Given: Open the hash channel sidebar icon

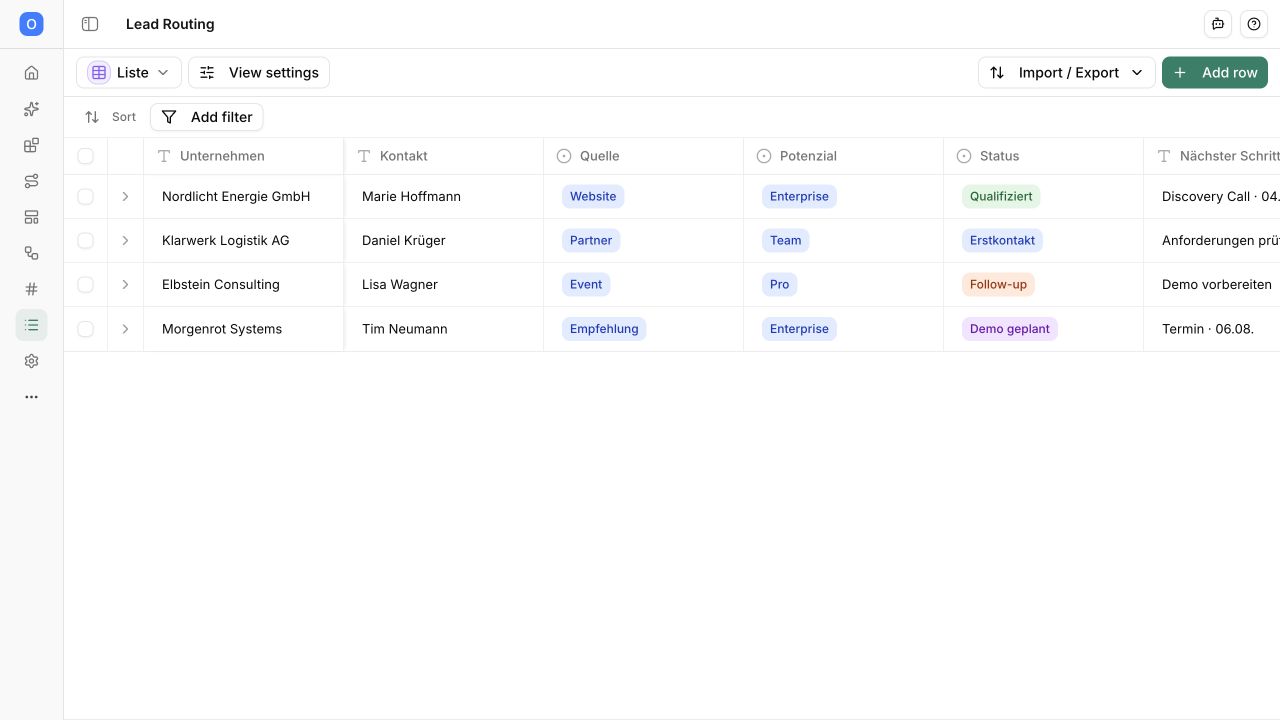Looking at the screenshot, I should coord(31,289).
